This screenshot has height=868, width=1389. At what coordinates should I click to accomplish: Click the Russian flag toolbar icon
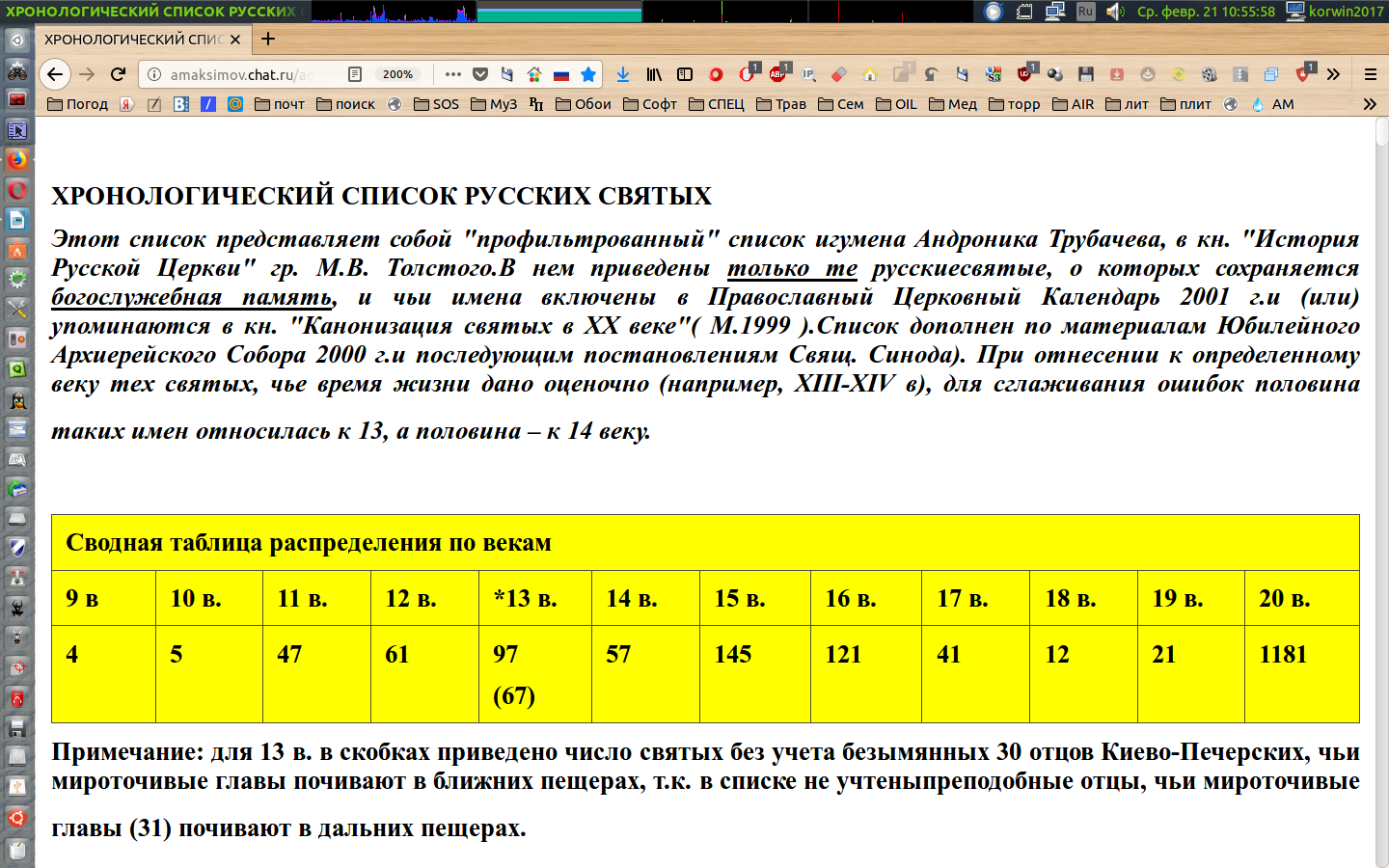[561, 74]
